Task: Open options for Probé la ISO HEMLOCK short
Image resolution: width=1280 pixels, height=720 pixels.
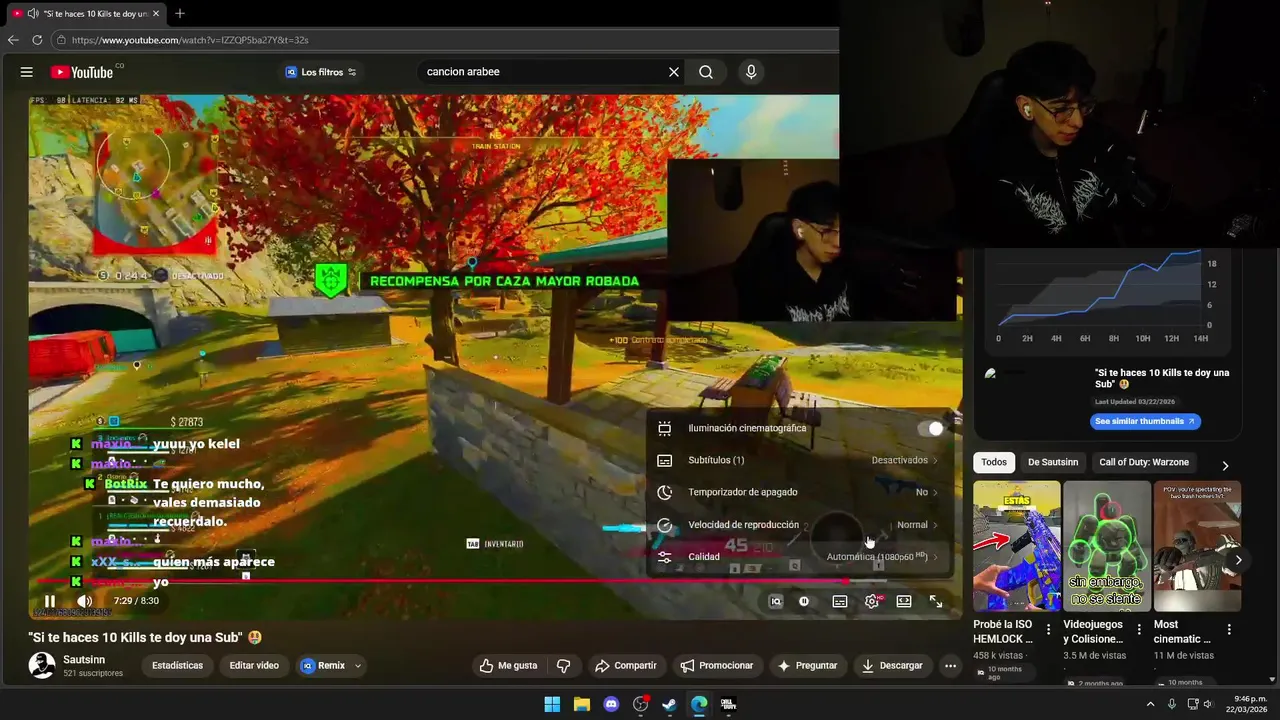Action: 1048,630
